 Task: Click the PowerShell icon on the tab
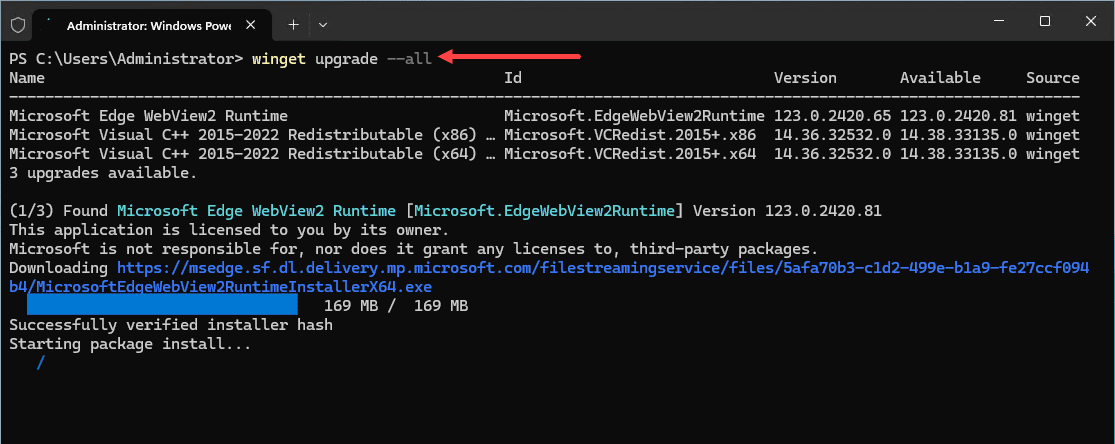[x=50, y=25]
